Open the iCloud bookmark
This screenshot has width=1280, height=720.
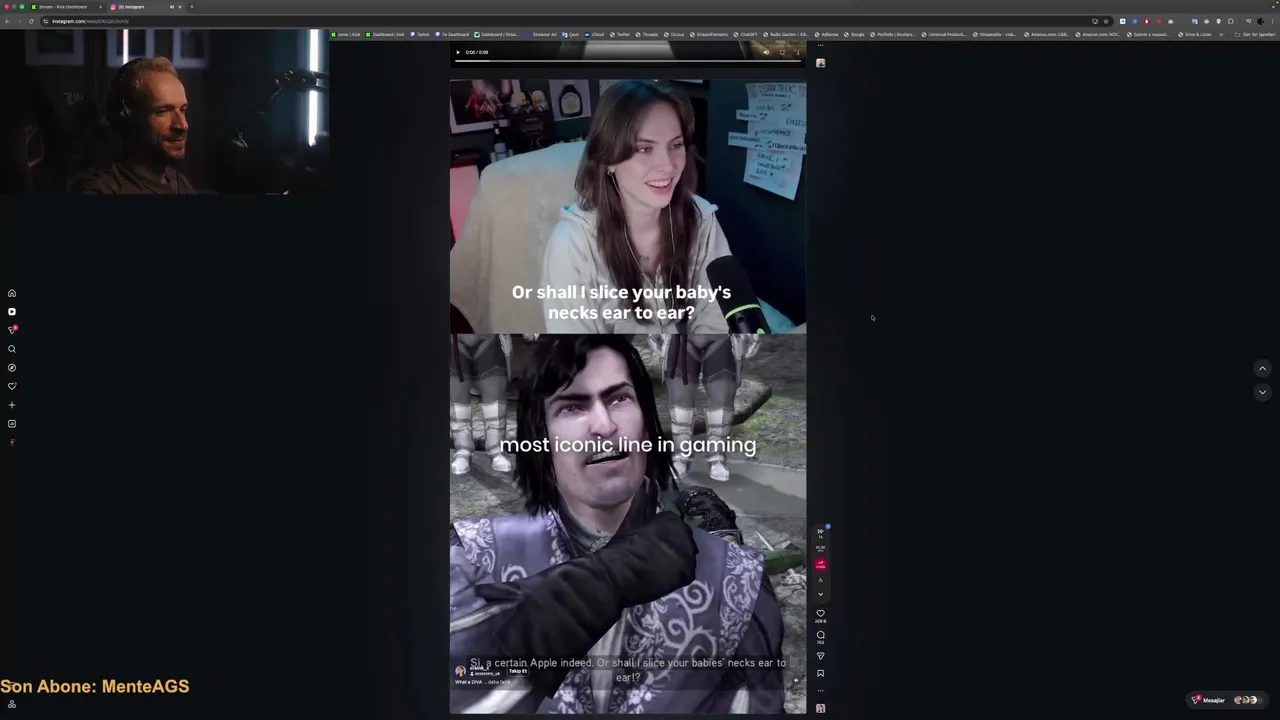(595, 34)
